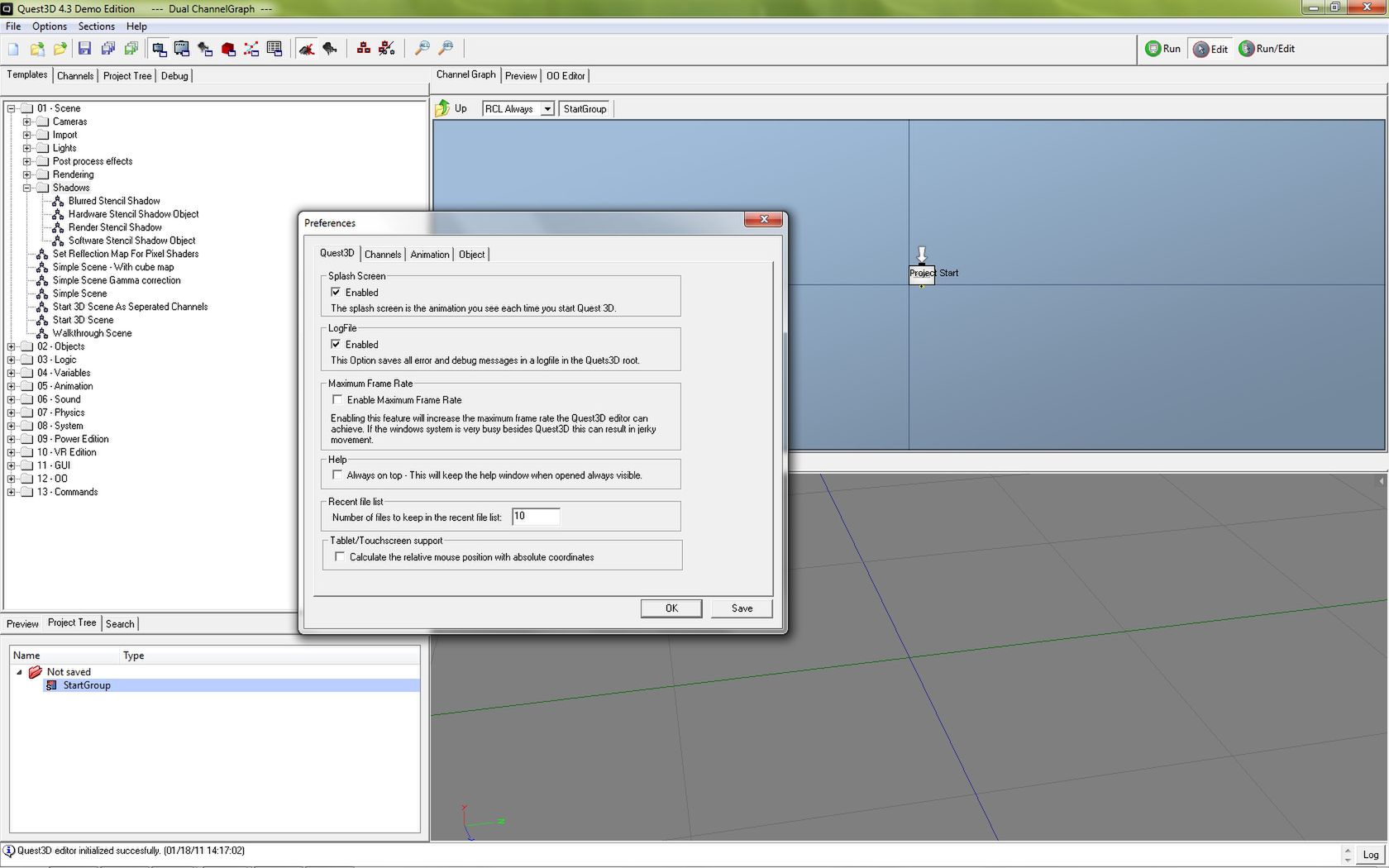This screenshot has width=1389, height=868.
Task: Check Enable Maximum Frame Rate
Action: pos(337,399)
